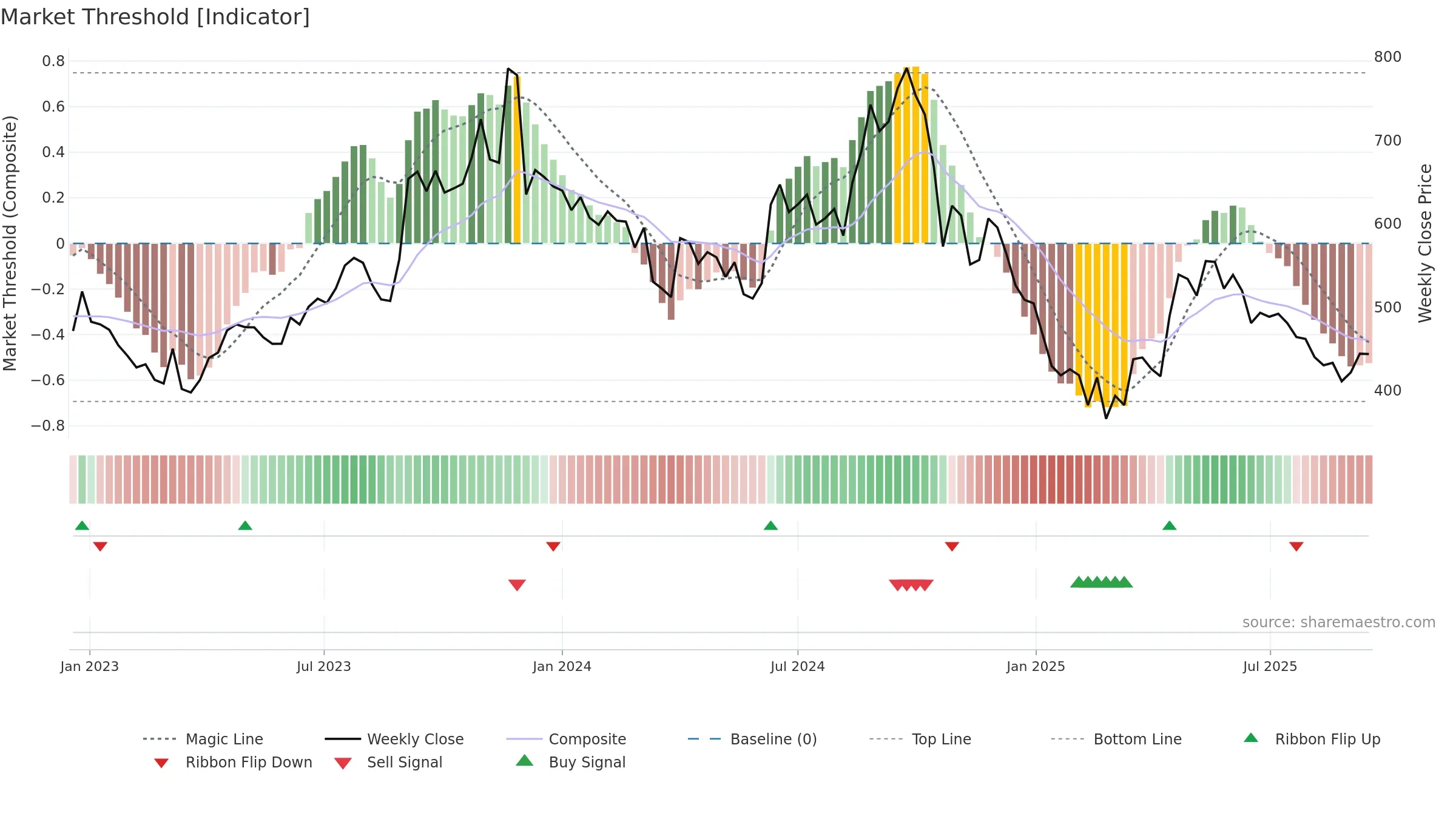Click the Jul 2025 x-axis label
The image size is (1456, 819).
click(1270, 666)
